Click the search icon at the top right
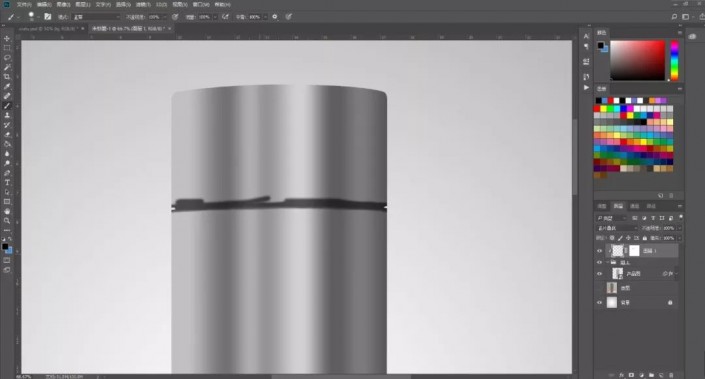Image resolution: width=705 pixels, height=379 pixels. (x=674, y=17)
